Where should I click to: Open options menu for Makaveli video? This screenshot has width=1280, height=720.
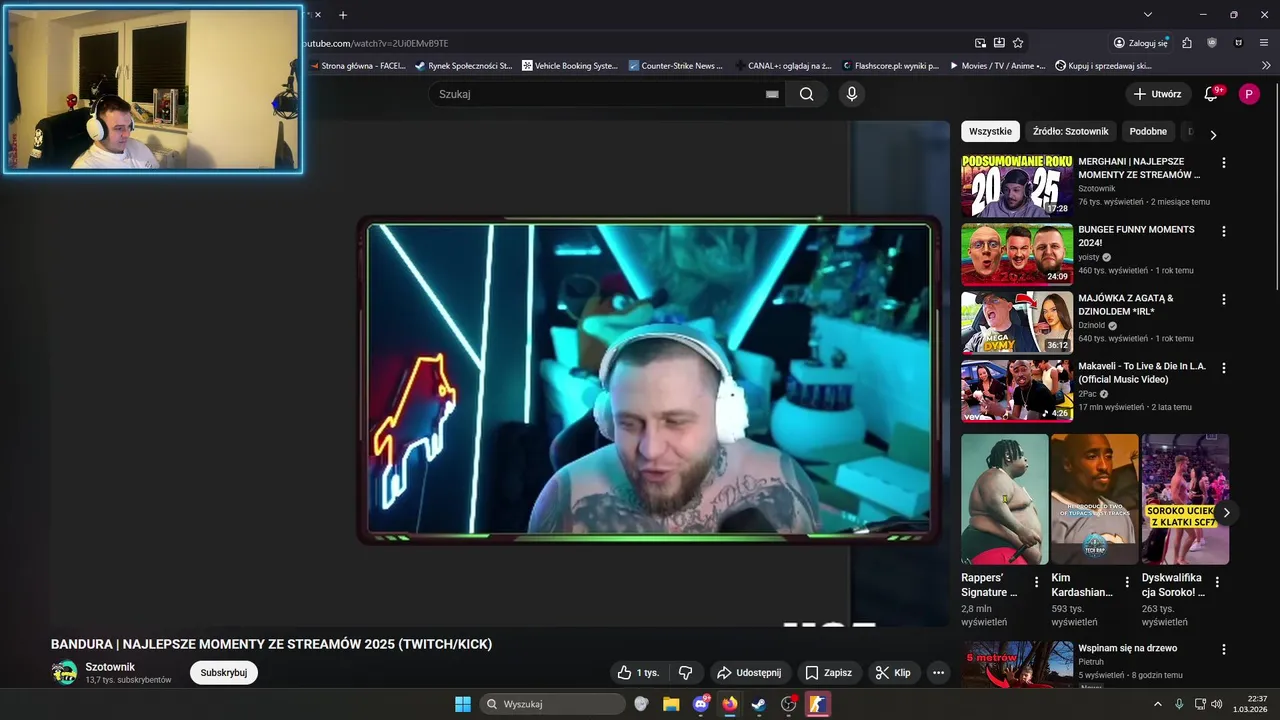pos(1223,367)
